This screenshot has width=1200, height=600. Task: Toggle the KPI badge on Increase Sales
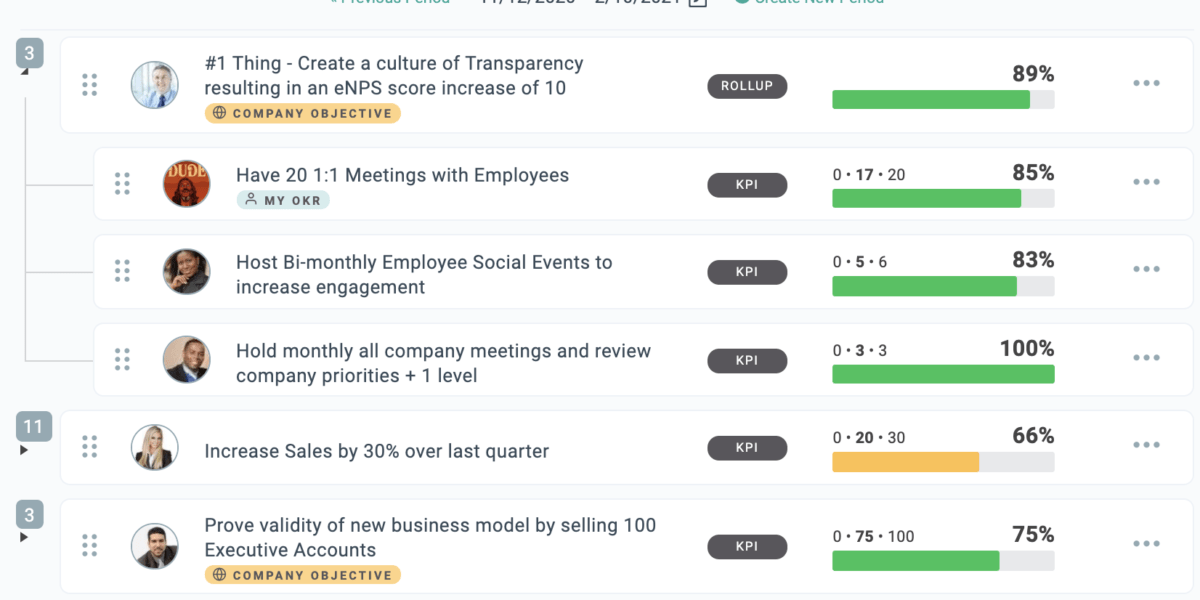[747, 448]
